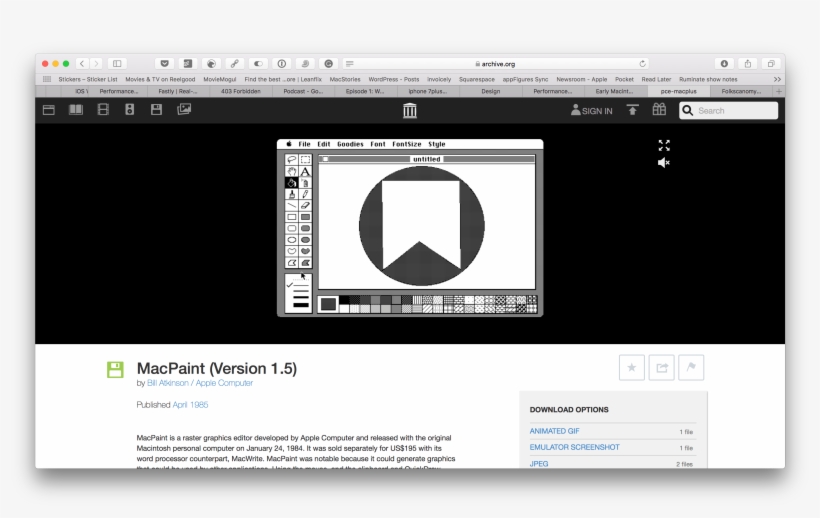Show more bookmarks with the chevron
Screen dimensions: 820x518
tap(777, 79)
